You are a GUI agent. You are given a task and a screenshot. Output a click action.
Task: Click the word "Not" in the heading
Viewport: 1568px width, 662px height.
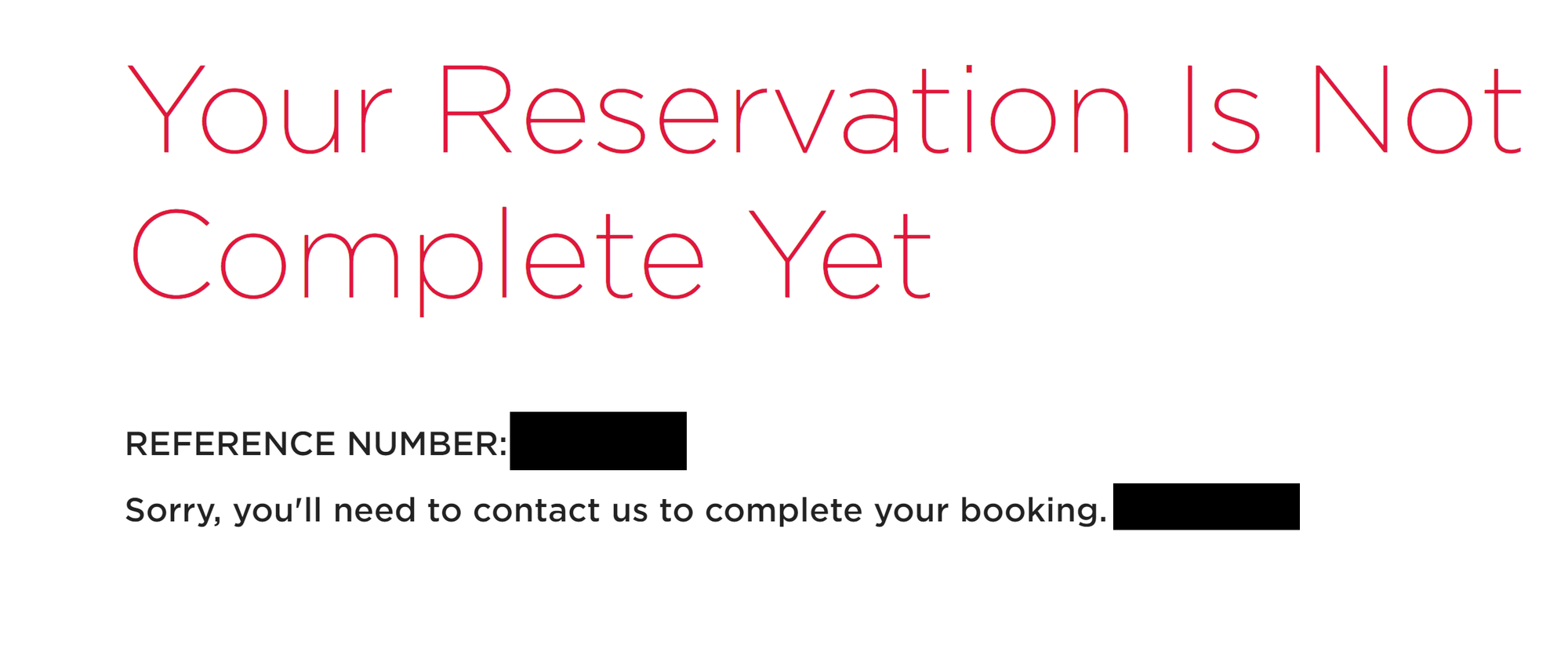(1416, 110)
